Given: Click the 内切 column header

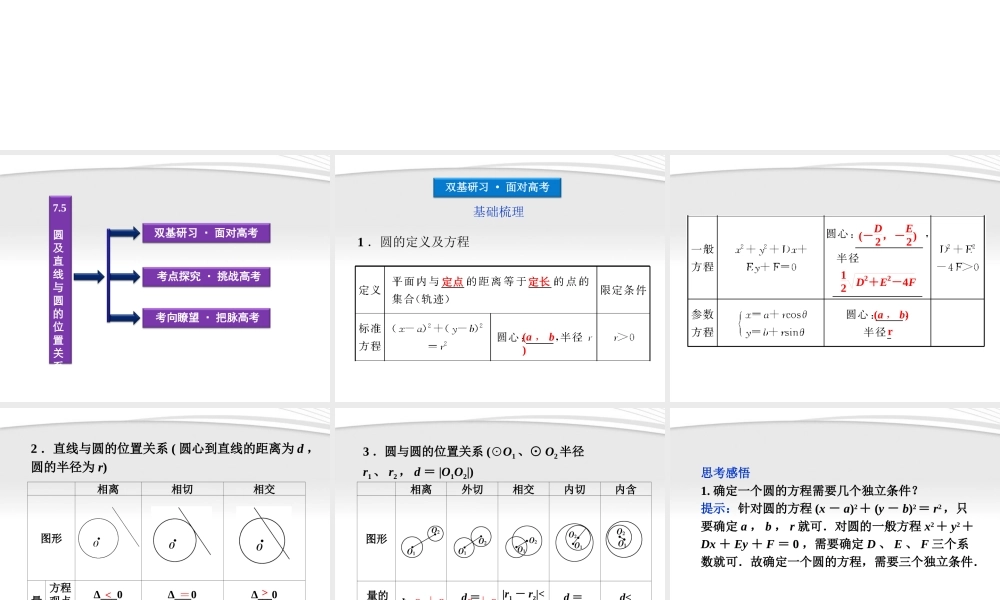Looking at the screenshot, I should click(x=575, y=489).
